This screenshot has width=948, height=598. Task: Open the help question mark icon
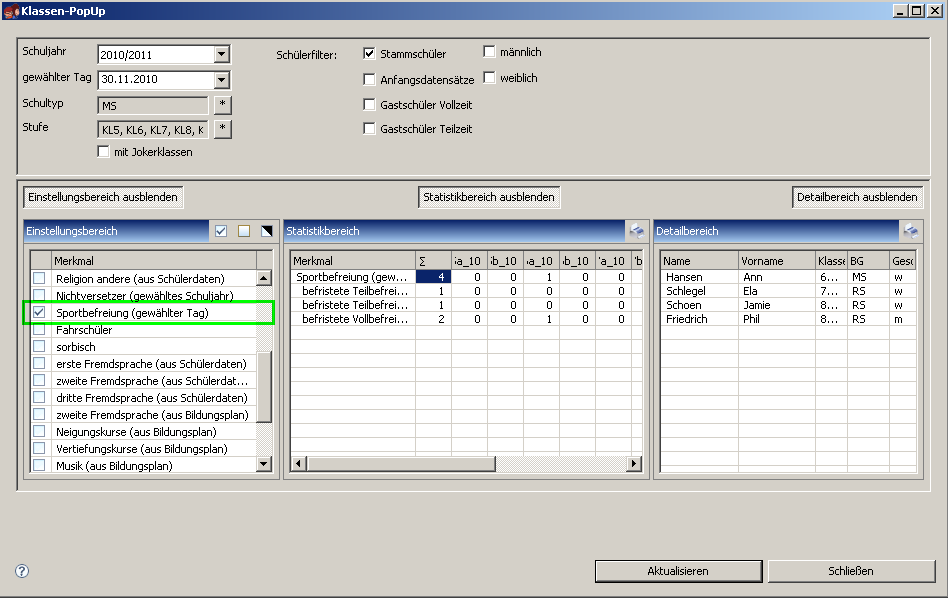pos(22,571)
